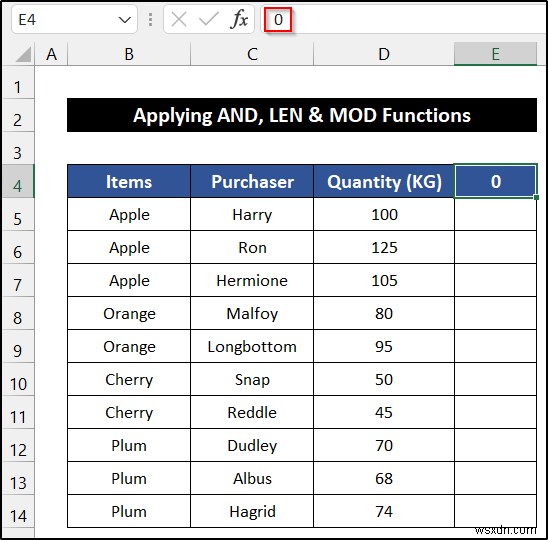Select the Hagrid purchaser cell
Screen dimensions: 548x540
[x=252, y=511]
